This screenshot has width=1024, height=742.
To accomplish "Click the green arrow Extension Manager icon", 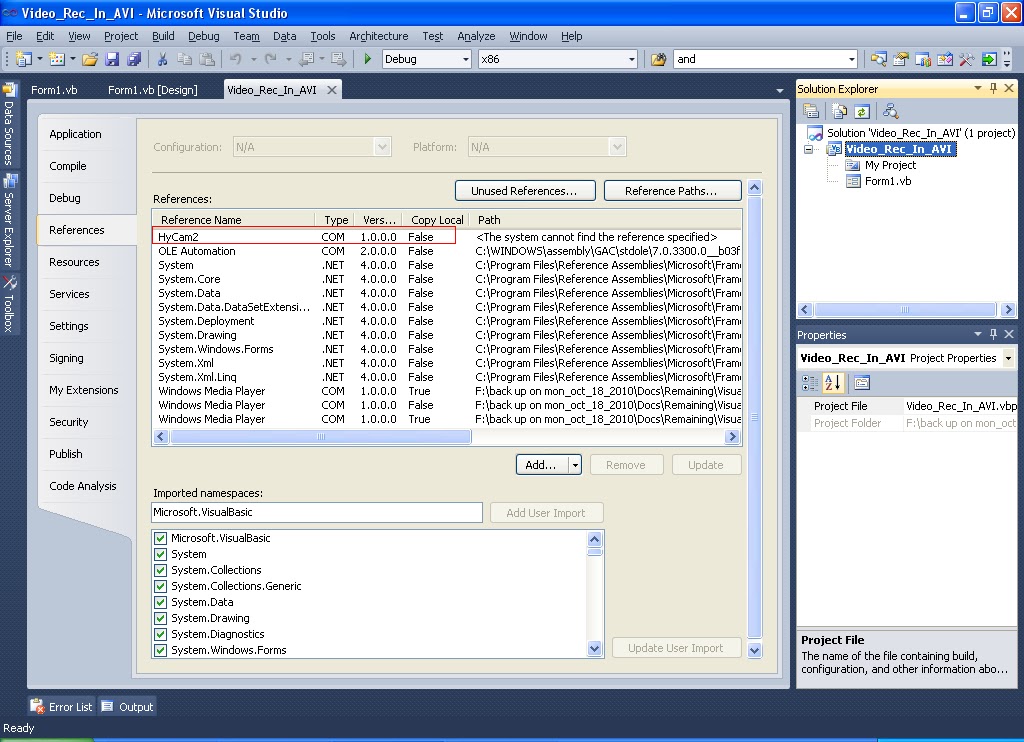I will point(989,59).
